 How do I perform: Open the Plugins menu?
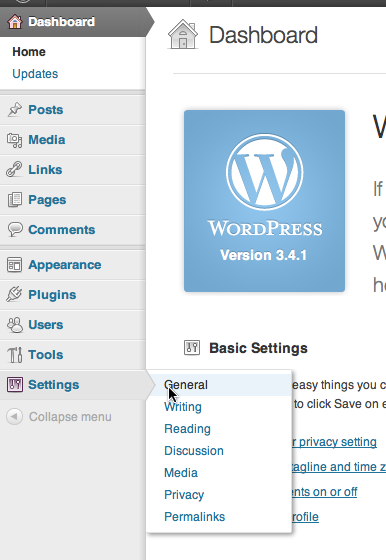click(52, 295)
